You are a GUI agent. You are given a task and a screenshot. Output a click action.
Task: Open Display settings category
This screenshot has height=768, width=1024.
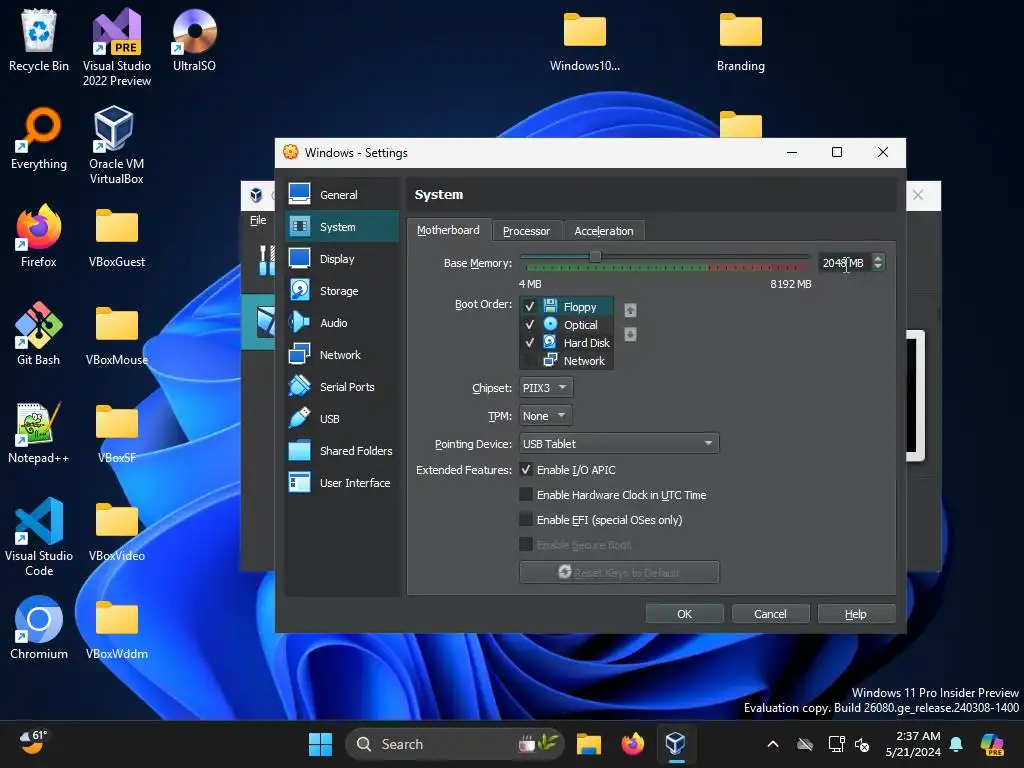342,259
